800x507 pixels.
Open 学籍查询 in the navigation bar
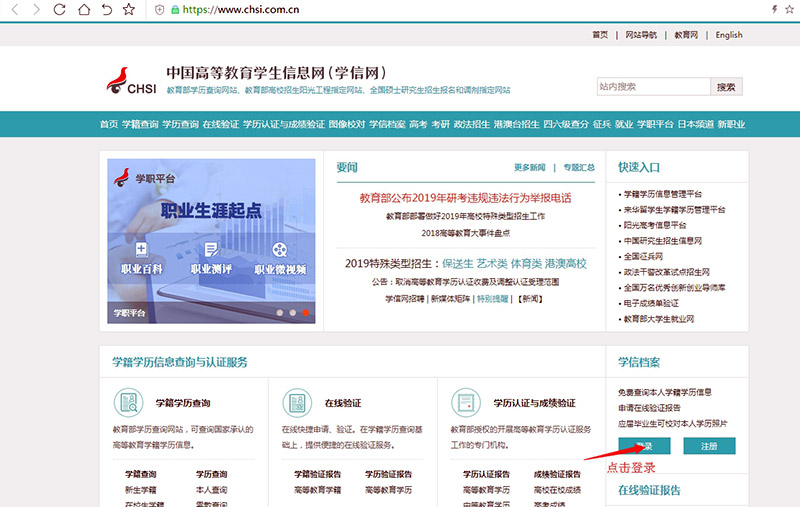tap(140, 124)
